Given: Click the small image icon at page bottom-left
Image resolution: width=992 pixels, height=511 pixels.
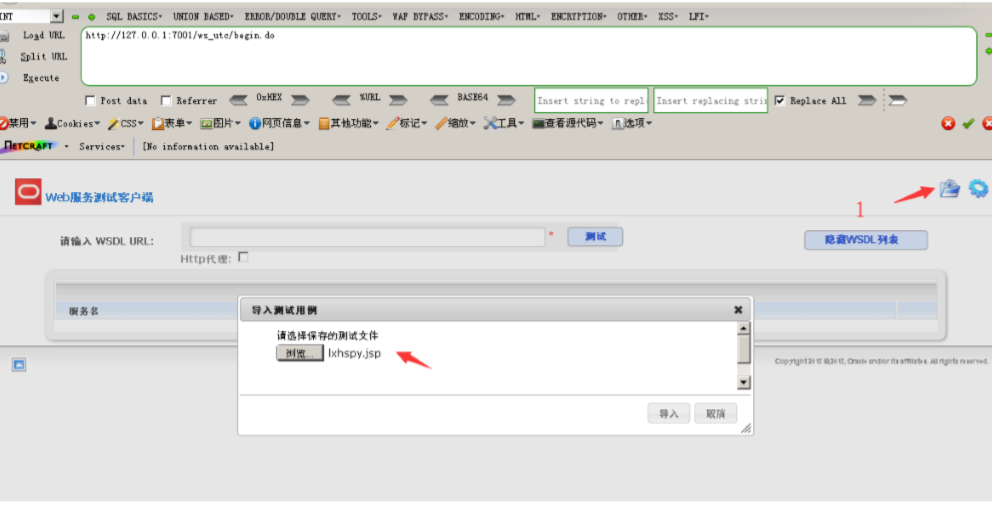Looking at the screenshot, I should coord(19,364).
